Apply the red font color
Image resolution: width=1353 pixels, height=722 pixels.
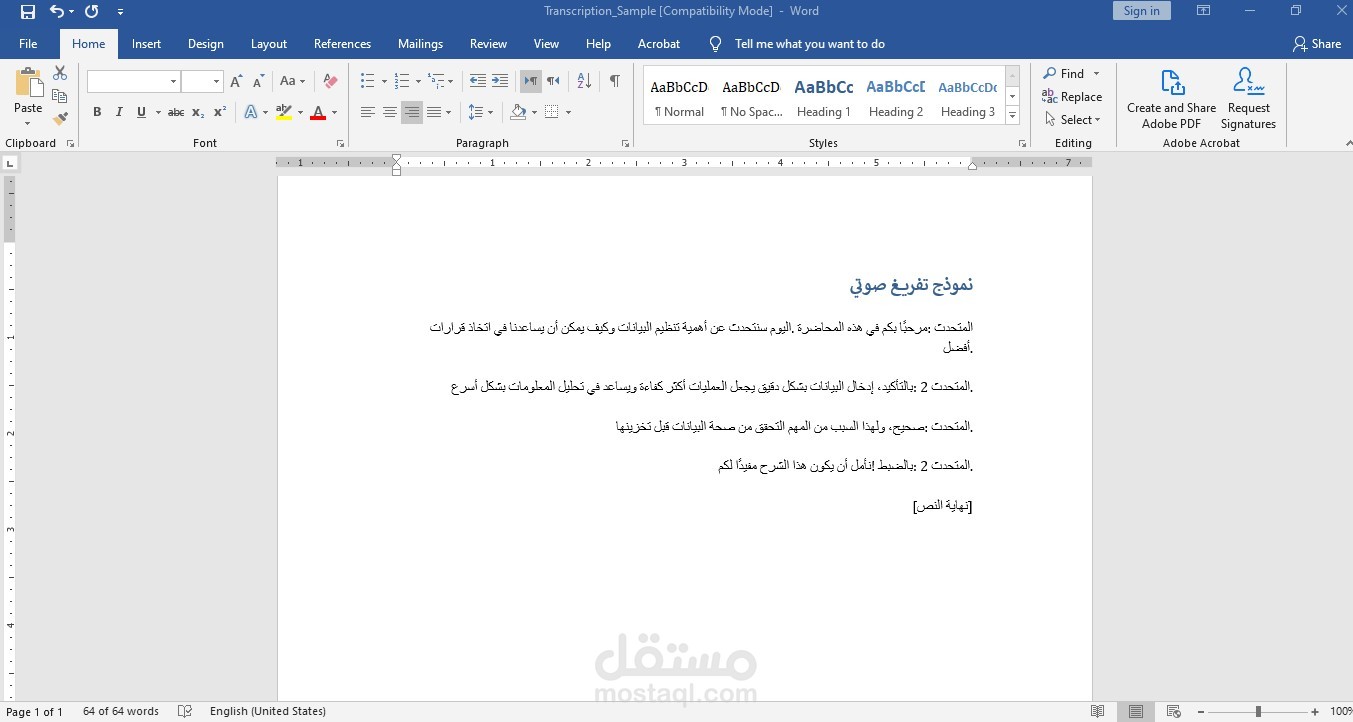pos(318,112)
